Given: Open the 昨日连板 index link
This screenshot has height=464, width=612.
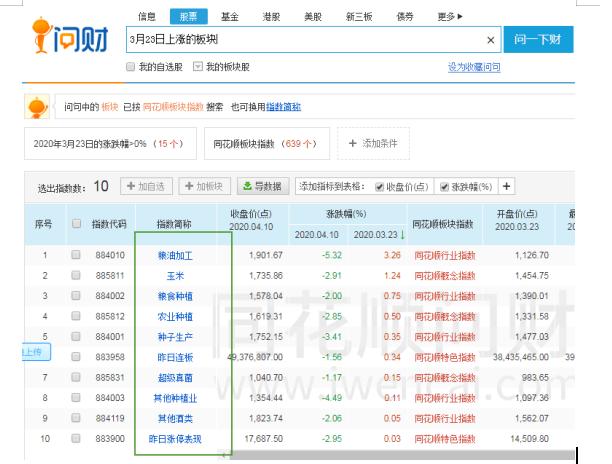Looking at the screenshot, I should (175, 357).
